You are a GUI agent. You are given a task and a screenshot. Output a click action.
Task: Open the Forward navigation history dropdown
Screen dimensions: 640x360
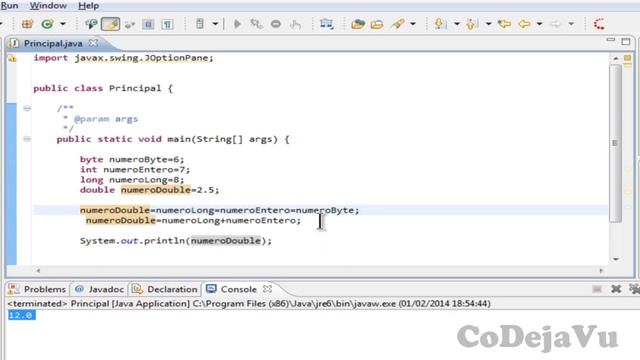point(571,24)
